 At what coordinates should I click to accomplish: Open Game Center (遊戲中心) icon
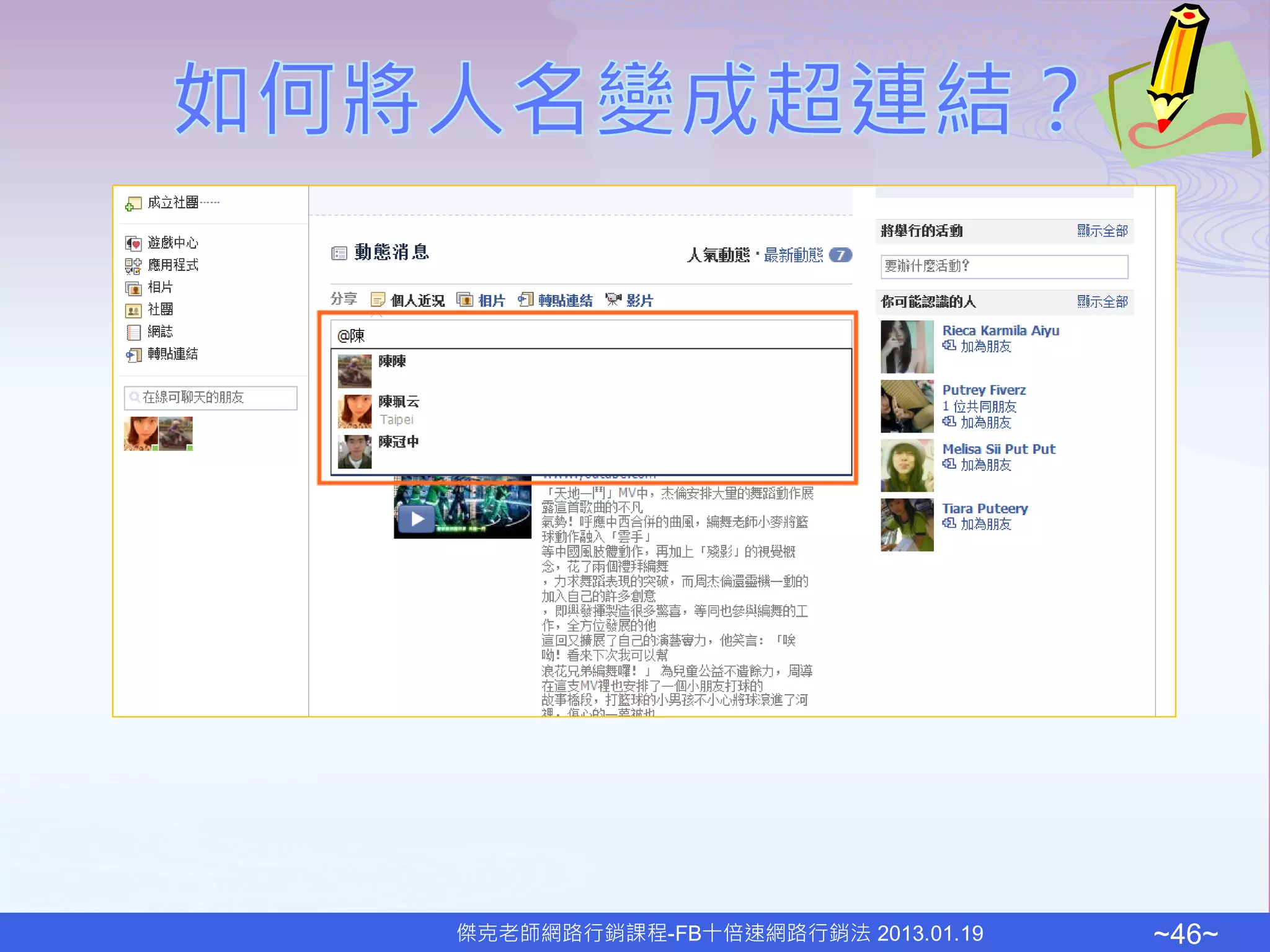133,243
